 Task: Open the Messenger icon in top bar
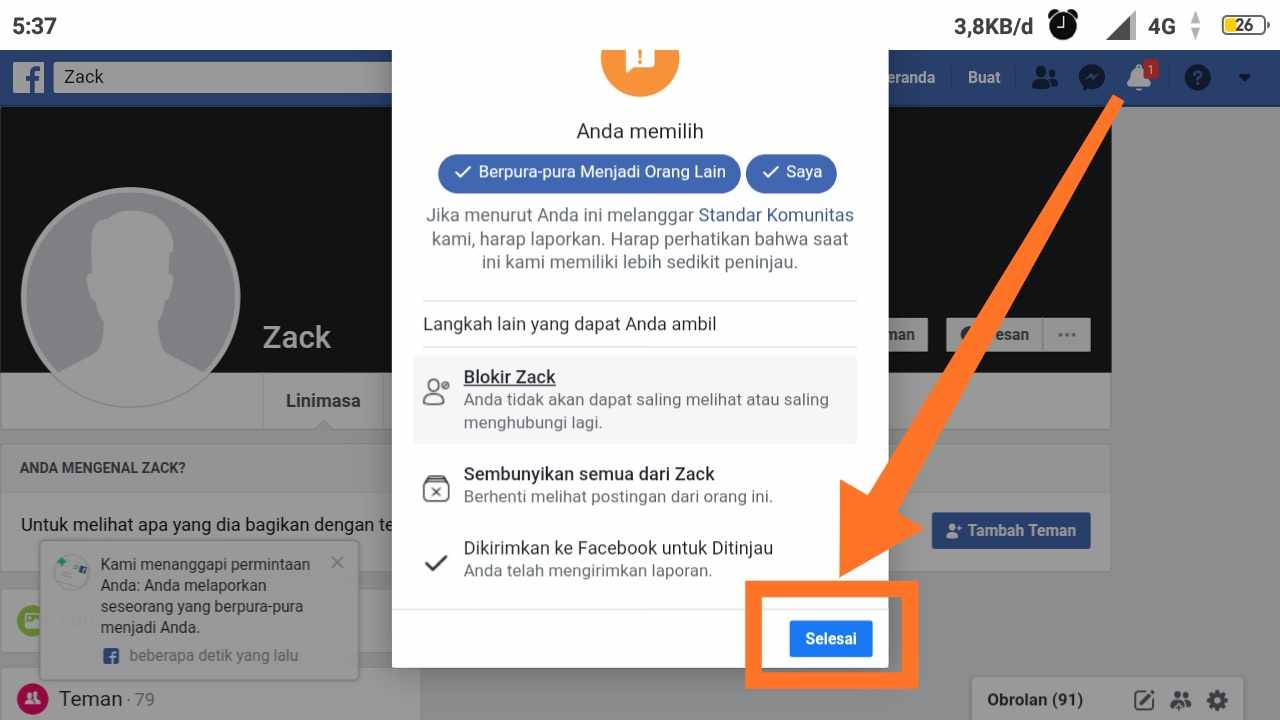(1091, 77)
